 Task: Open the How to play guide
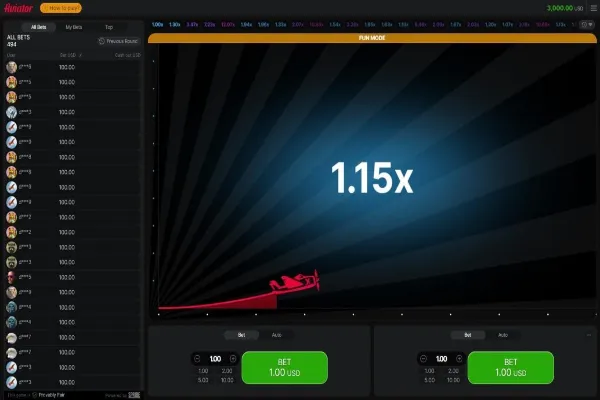click(61, 8)
